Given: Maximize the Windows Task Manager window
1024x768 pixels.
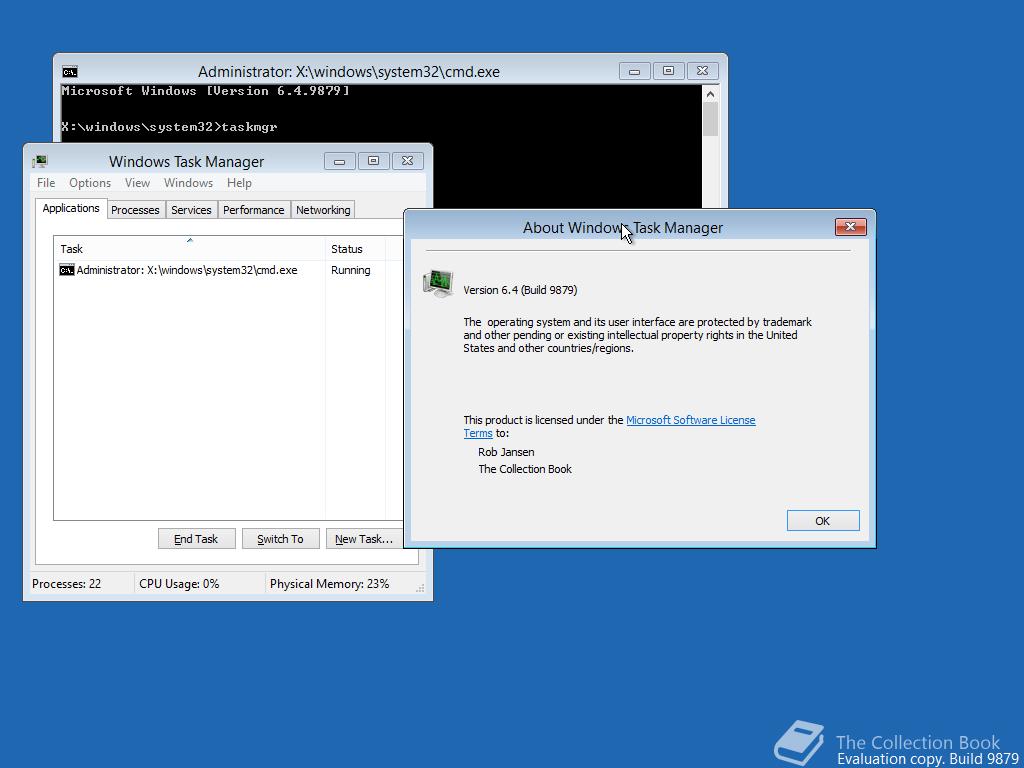Looking at the screenshot, I should pyautogui.click(x=374, y=161).
